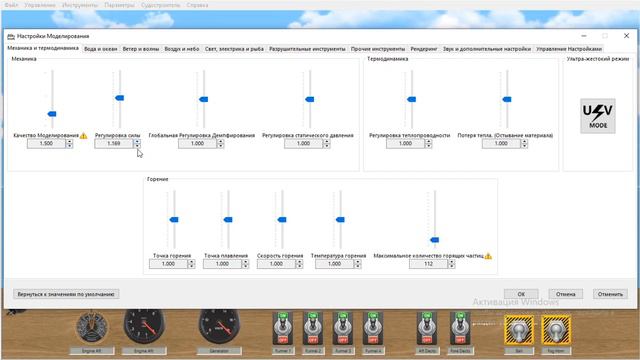This screenshot has width=640, height=360.
Task: Open the Файл menu in the main window
Action: (11, 5)
